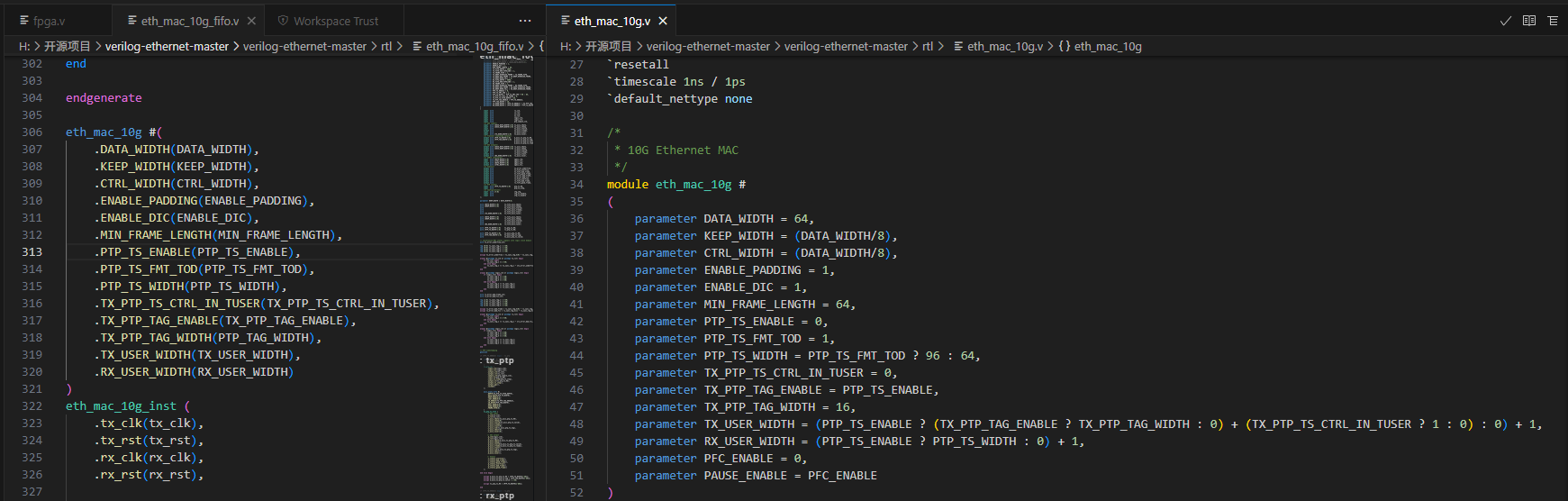Open the {} eth_mac_10g symbol breadcrumb

pos(1100,46)
